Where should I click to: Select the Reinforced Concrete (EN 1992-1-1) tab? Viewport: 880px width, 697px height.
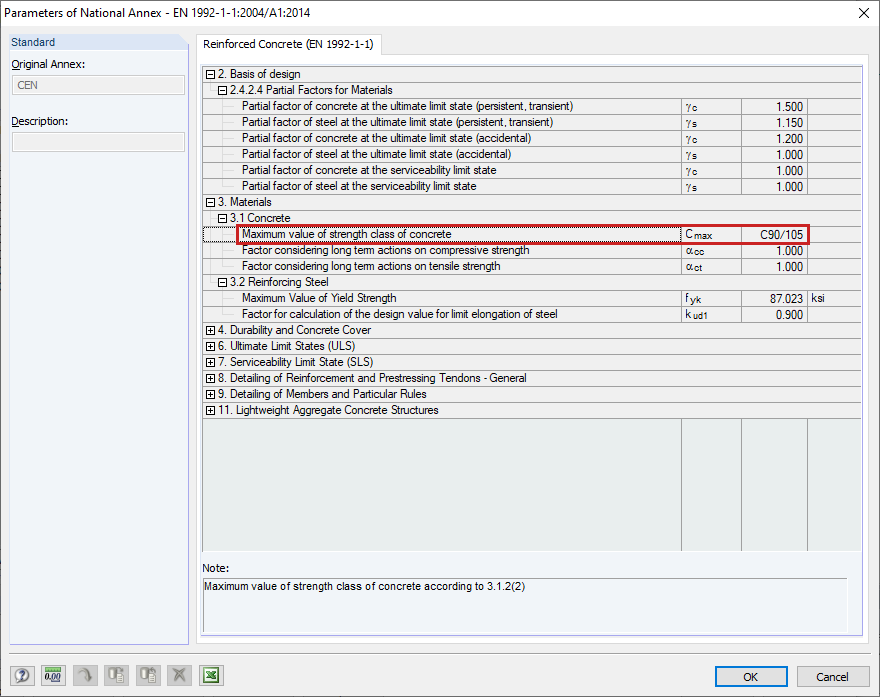click(x=288, y=44)
